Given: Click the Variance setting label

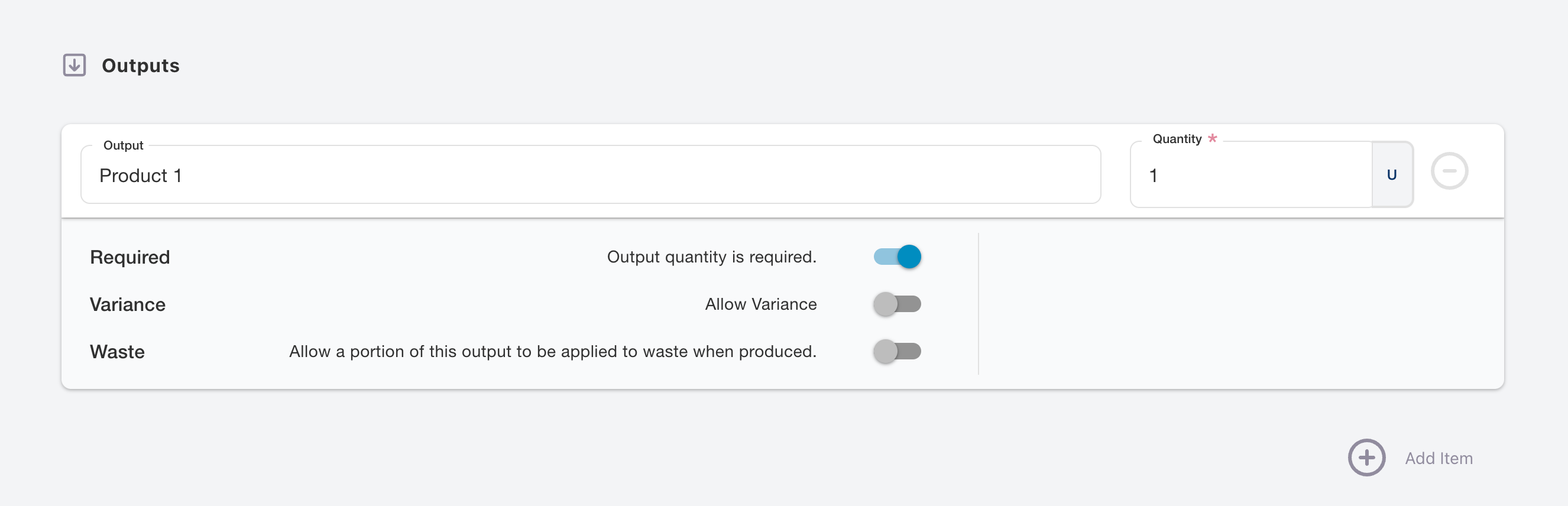Looking at the screenshot, I should (127, 304).
